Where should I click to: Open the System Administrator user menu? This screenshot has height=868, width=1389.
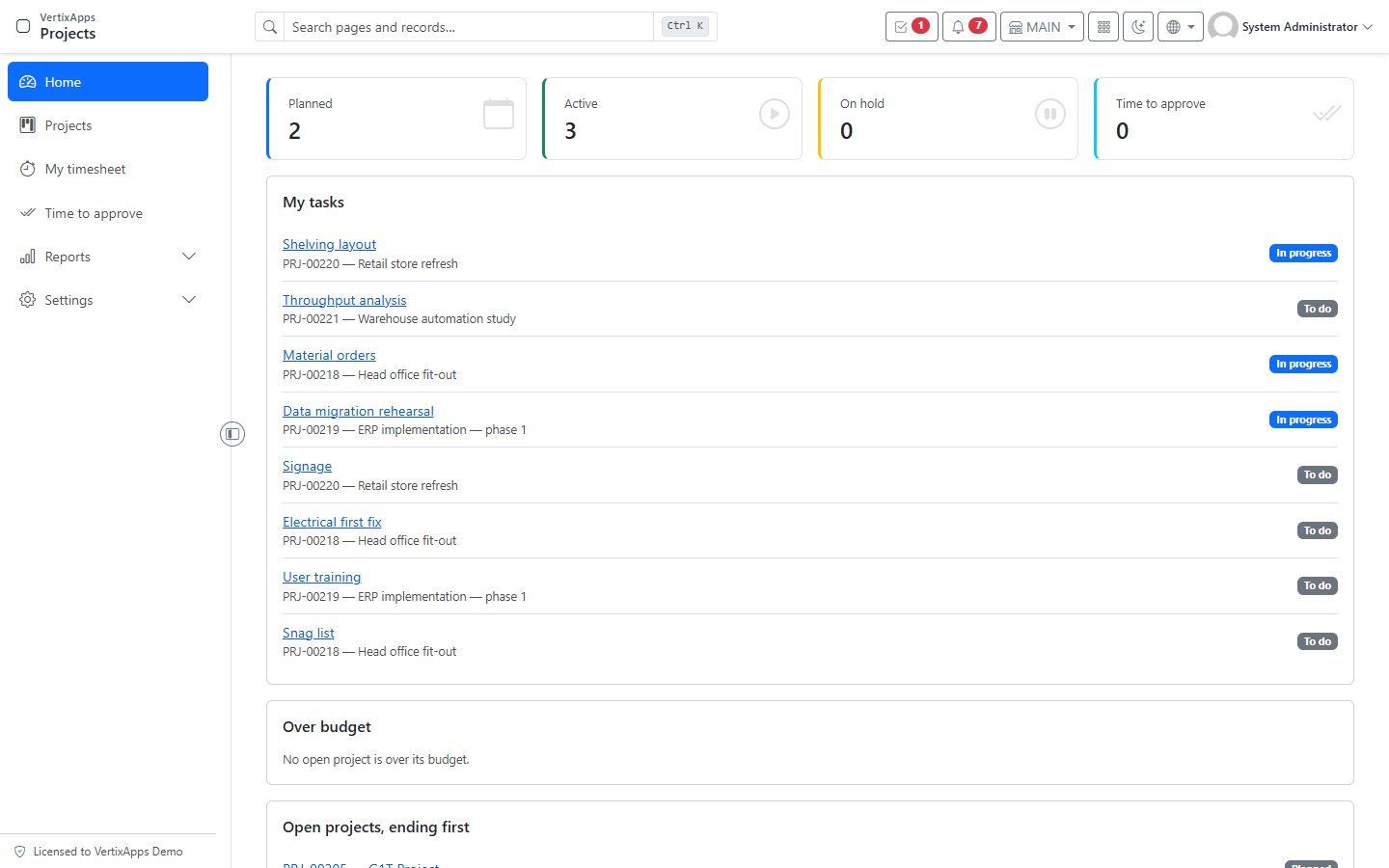[x=1291, y=27]
